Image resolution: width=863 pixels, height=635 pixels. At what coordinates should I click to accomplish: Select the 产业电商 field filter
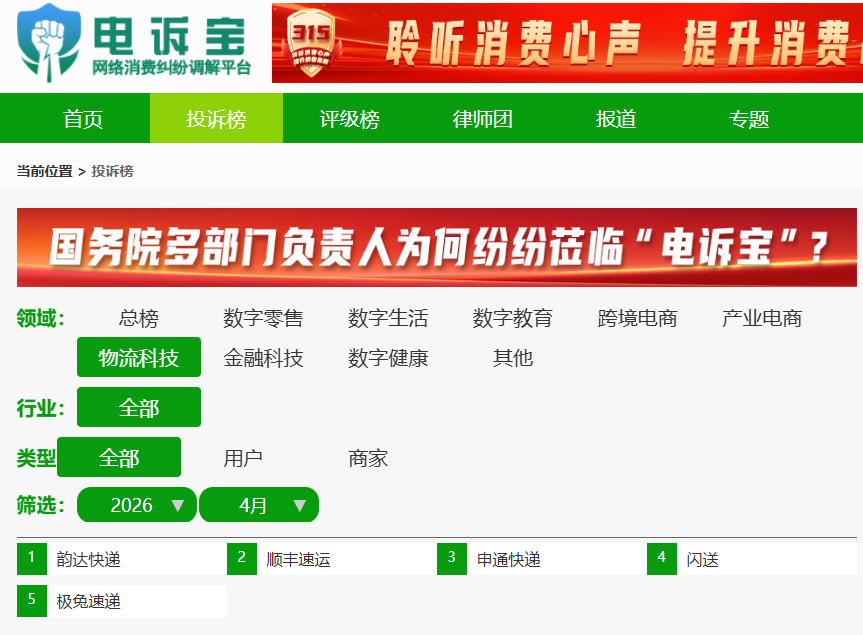[x=762, y=318]
